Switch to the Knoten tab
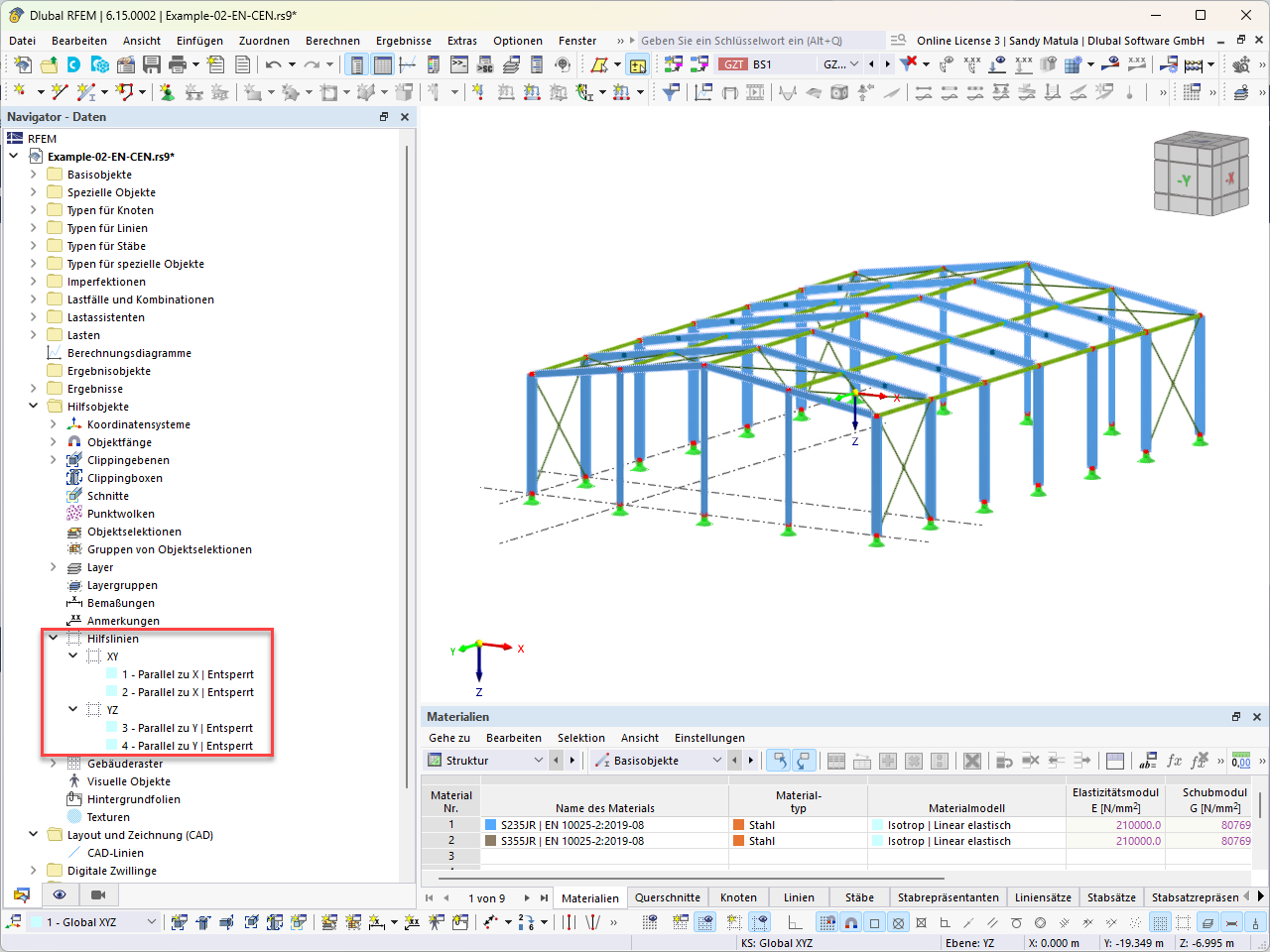This screenshot has height=952, width=1270. [738, 897]
